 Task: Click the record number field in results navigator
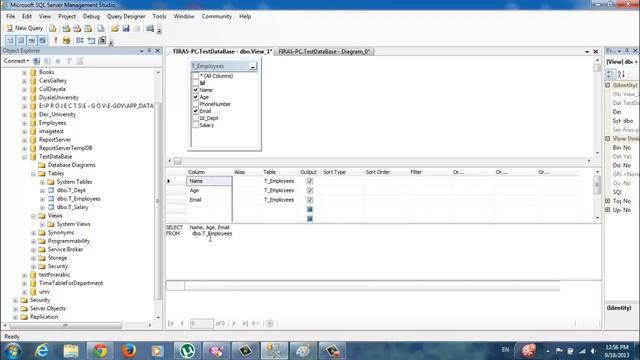click(x=202, y=323)
